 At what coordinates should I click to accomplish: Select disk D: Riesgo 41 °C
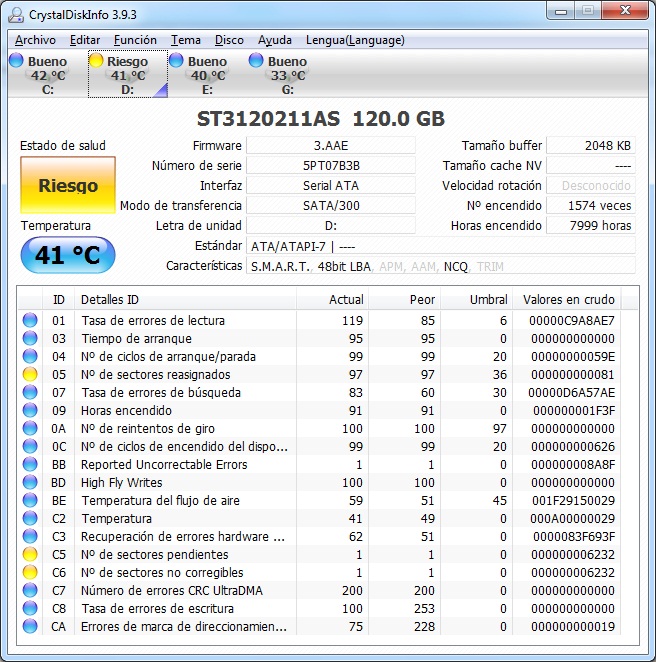(x=127, y=74)
